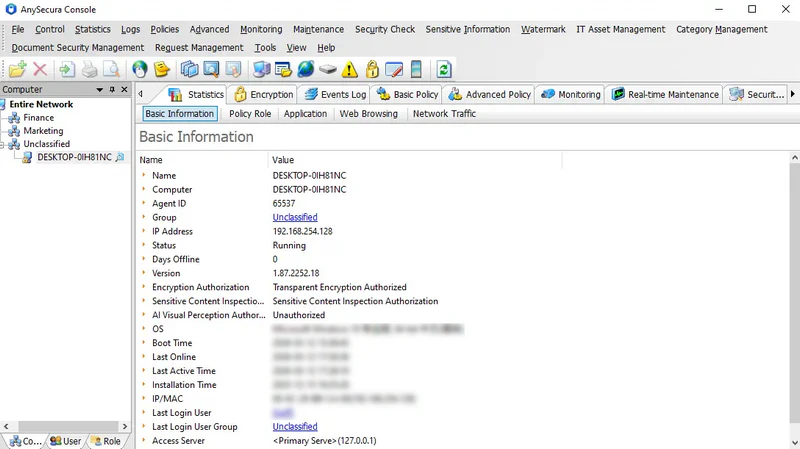
Task: Follow the Unclassified link in Group row
Action: pos(295,217)
